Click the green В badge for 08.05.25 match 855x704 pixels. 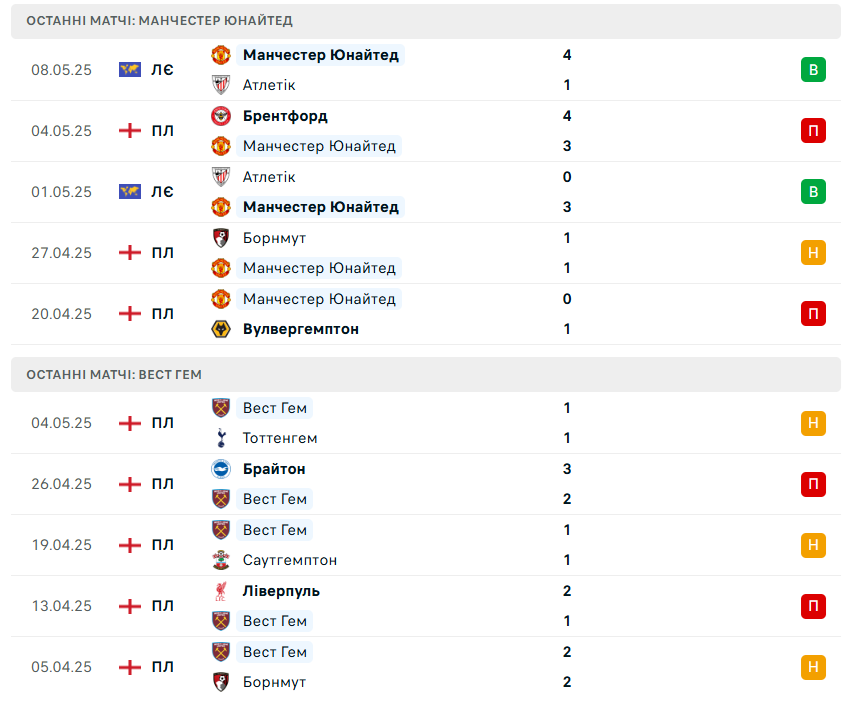pyautogui.click(x=813, y=70)
